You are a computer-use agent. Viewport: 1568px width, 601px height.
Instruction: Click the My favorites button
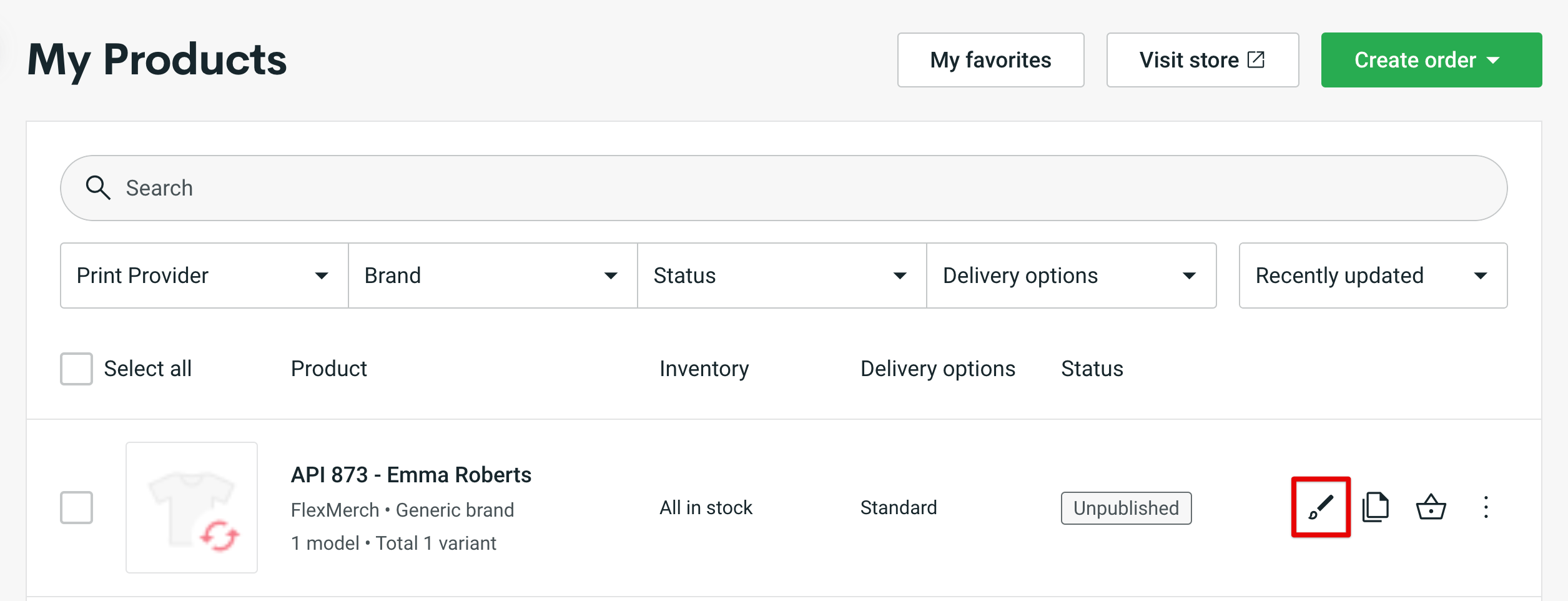pos(990,59)
